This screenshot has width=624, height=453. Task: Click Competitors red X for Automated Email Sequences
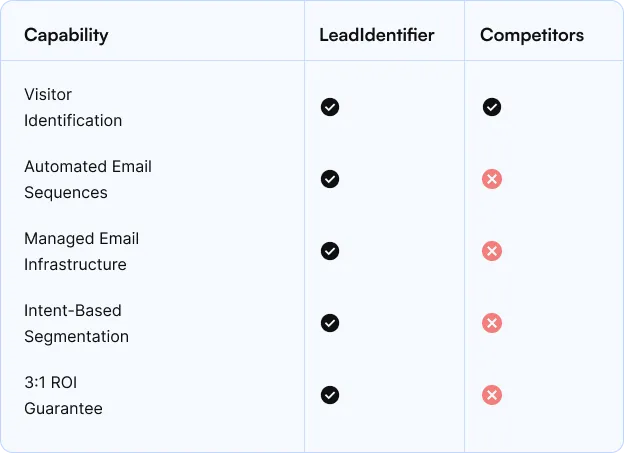click(492, 179)
